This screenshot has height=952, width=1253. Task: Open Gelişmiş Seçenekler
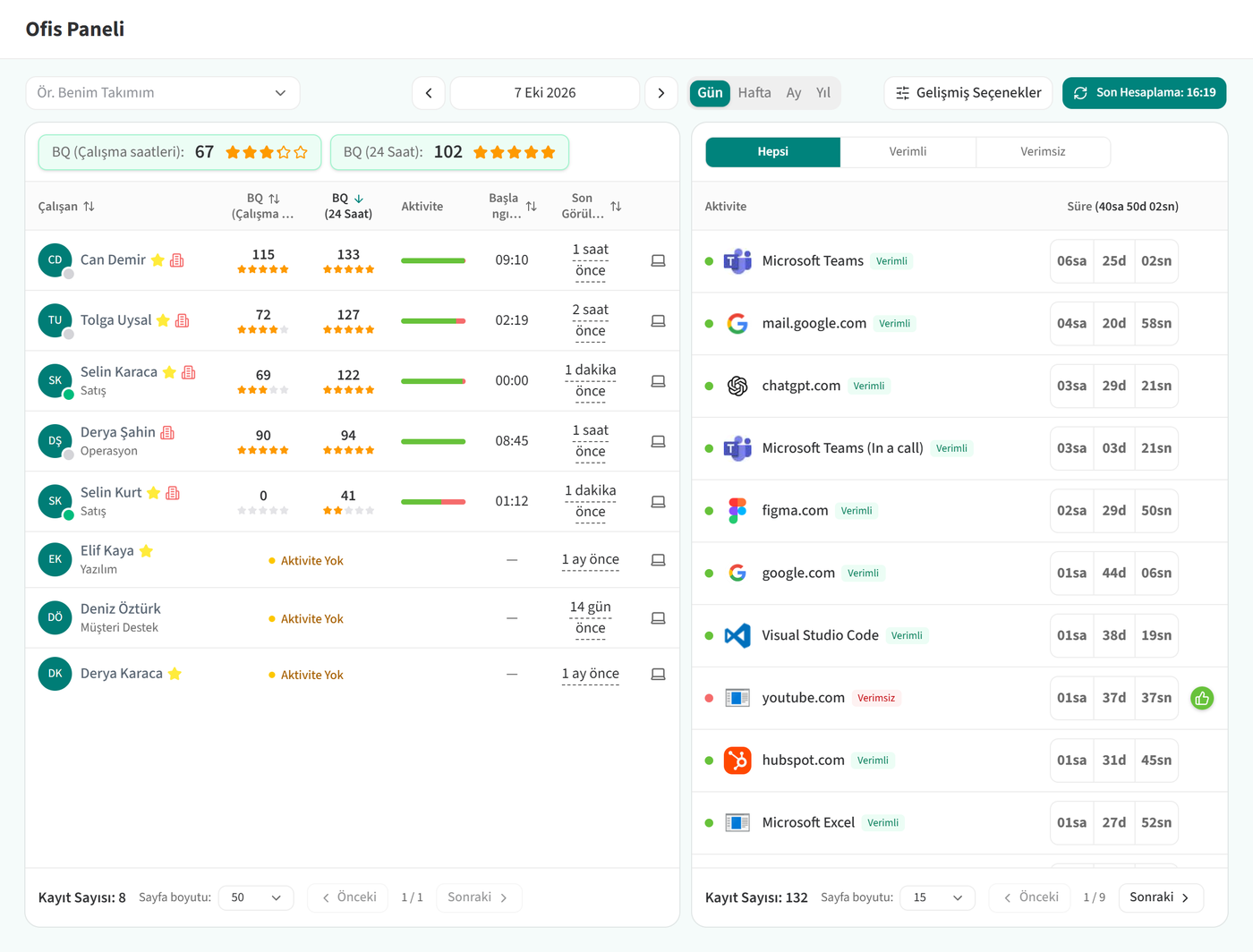click(968, 93)
